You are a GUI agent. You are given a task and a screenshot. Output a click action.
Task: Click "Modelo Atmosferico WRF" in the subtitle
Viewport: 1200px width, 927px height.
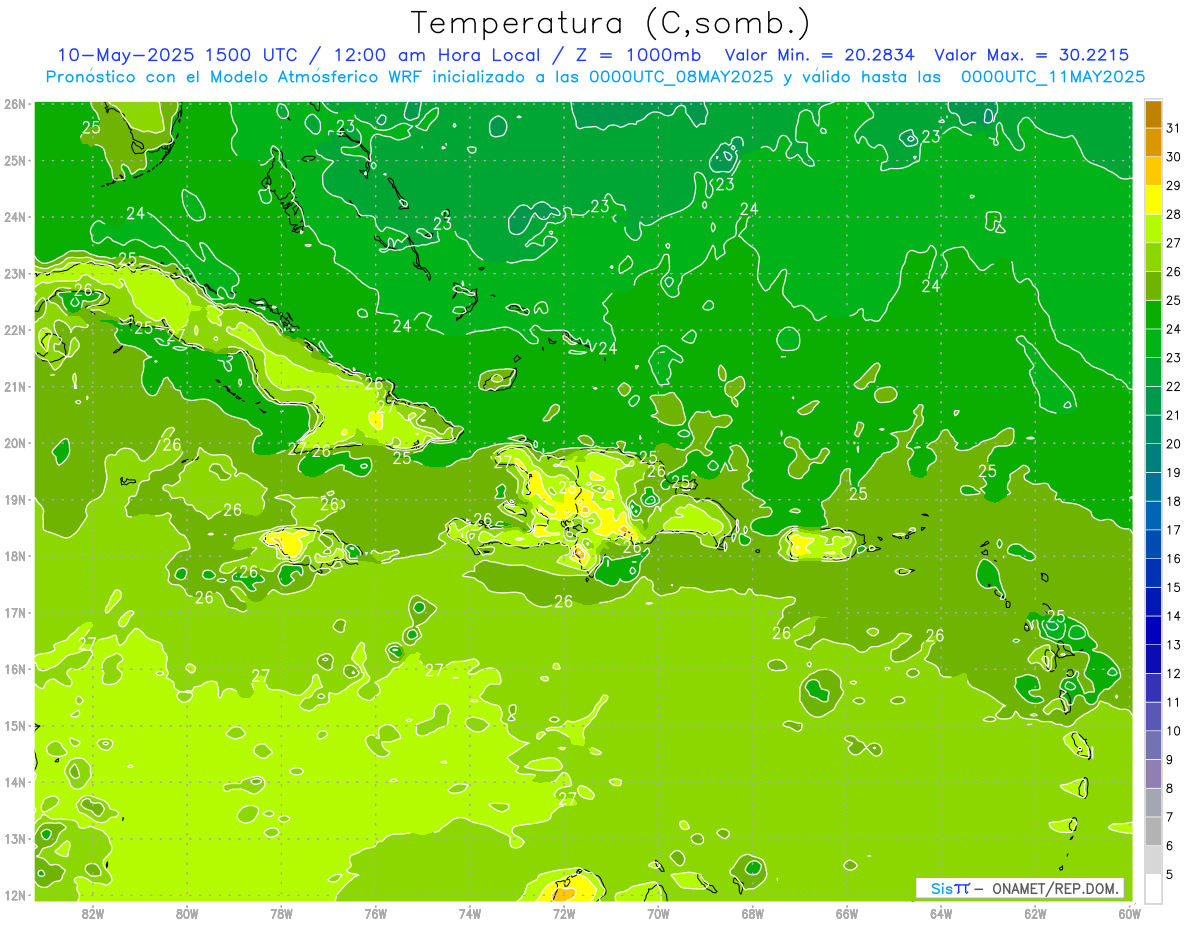click(x=314, y=76)
